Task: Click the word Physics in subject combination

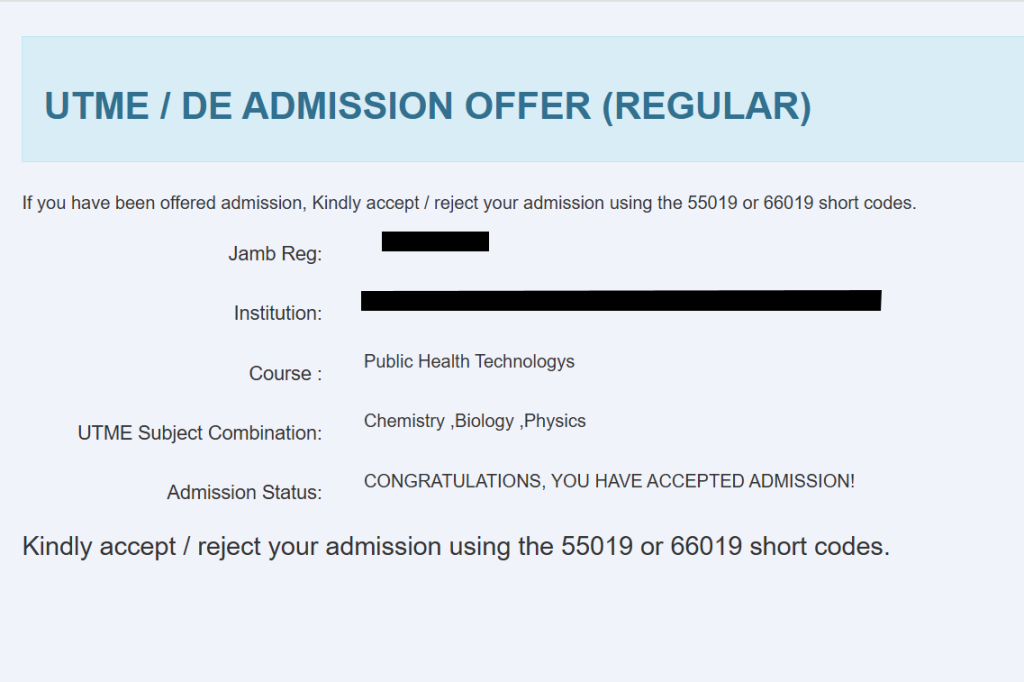Action: [555, 421]
